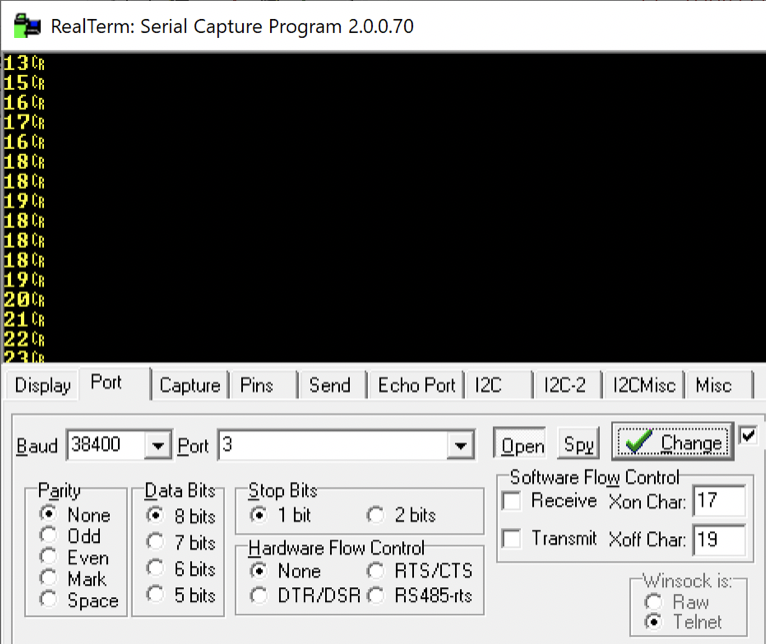Select RTS/CTS hardware flow control
The image size is (766, 644).
click(376, 572)
